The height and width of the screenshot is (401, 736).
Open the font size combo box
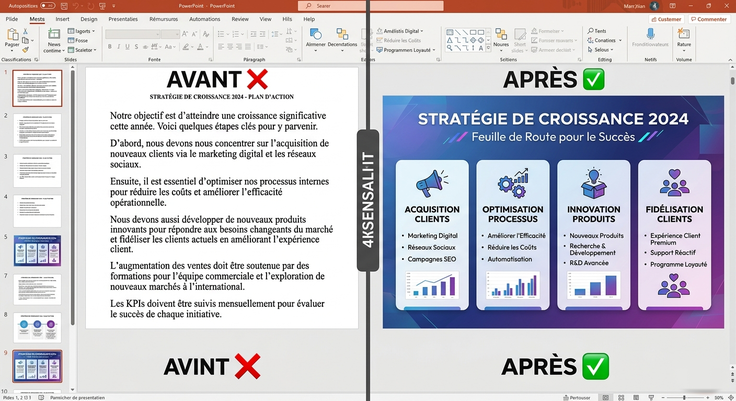point(170,34)
